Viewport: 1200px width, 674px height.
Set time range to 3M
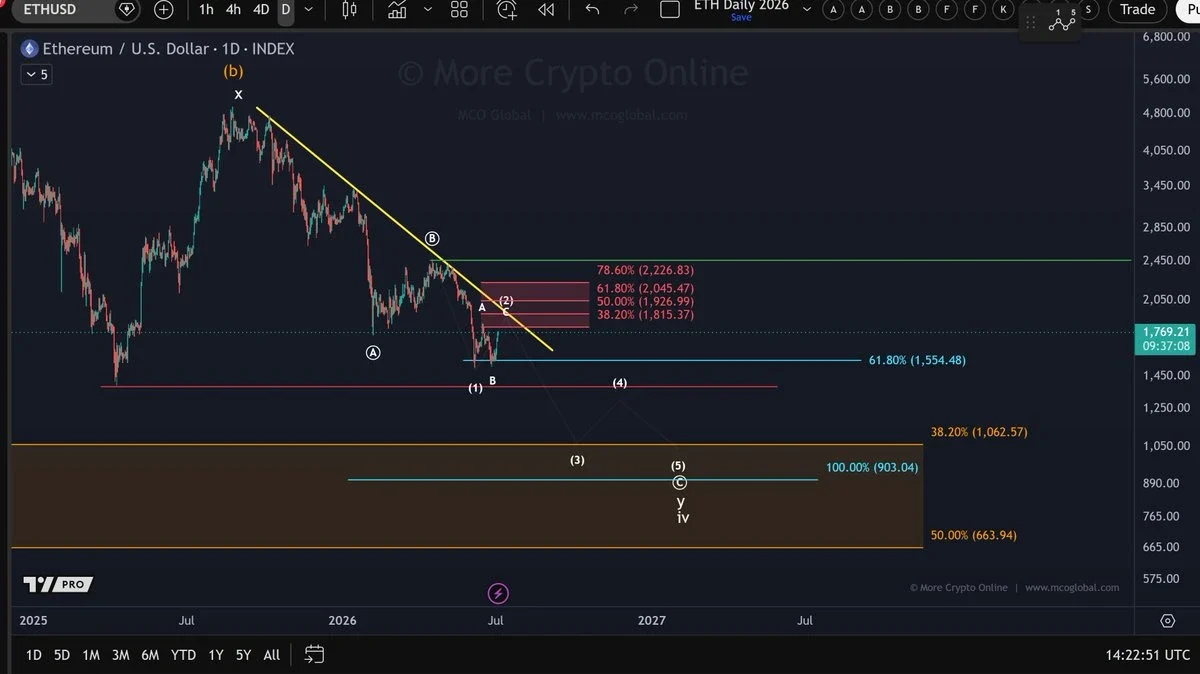[x=120, y=655]
